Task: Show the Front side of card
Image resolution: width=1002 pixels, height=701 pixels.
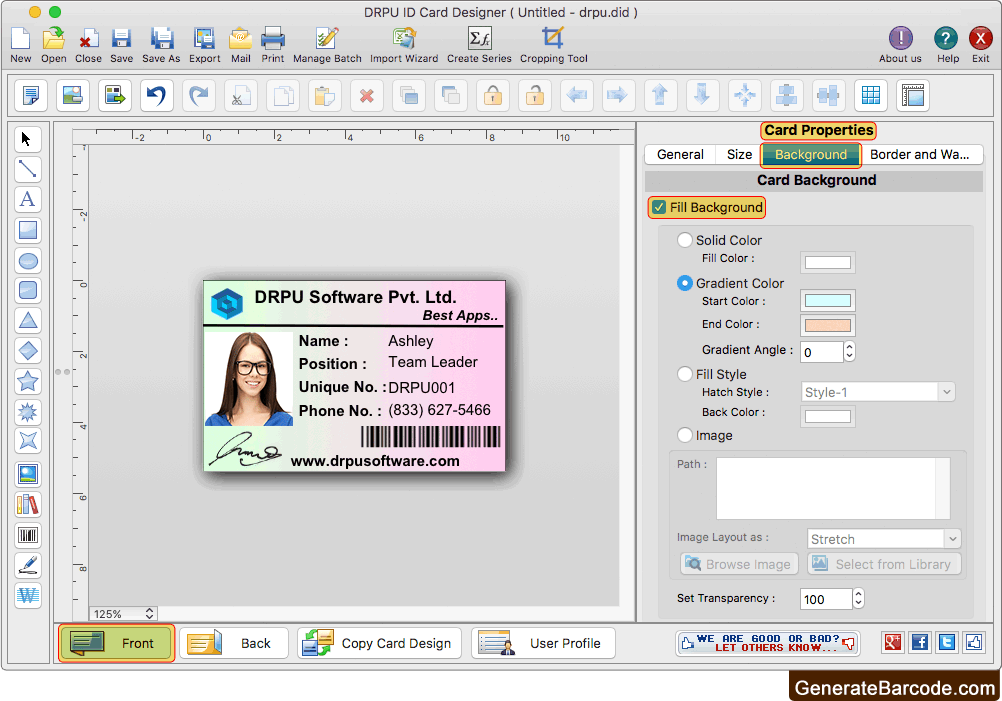Action: 116,643
